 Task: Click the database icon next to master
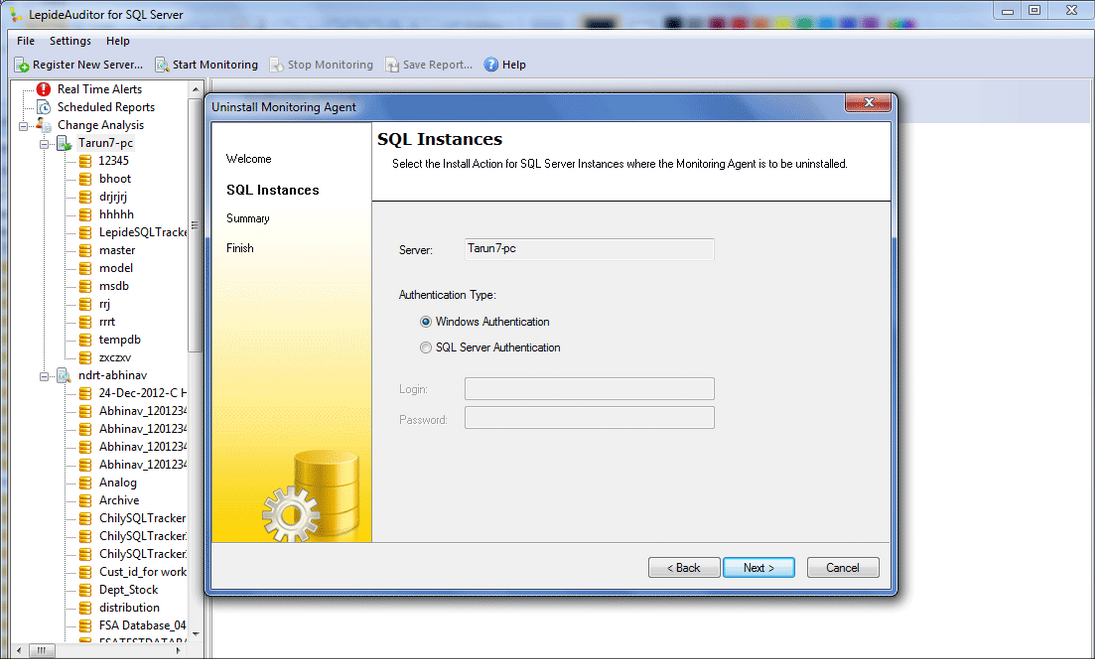[85, 250]
